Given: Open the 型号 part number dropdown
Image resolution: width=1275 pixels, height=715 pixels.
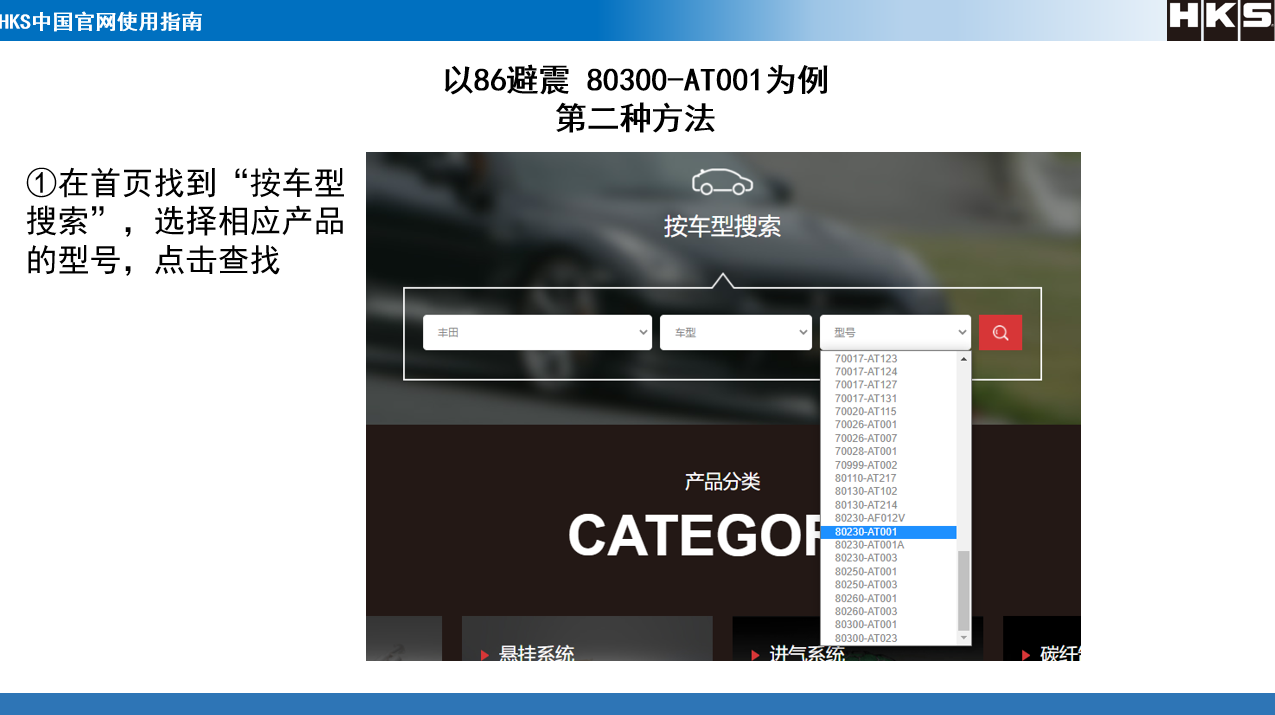Looking at the screenshot, I should pyautogui.click(x=895, y=333).
